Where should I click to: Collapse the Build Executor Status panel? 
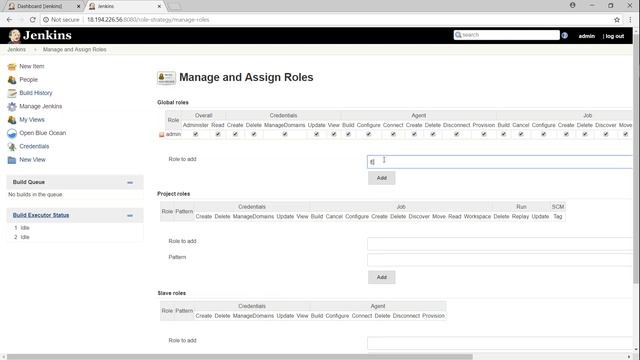point(130,216)
